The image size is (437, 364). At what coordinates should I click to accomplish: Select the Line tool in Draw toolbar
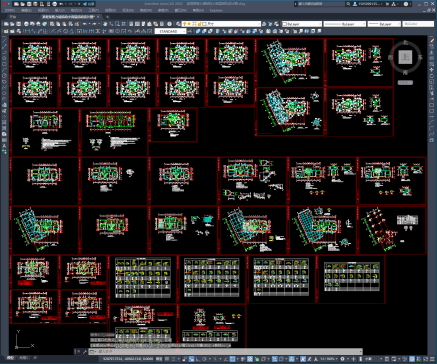[4, 40]
